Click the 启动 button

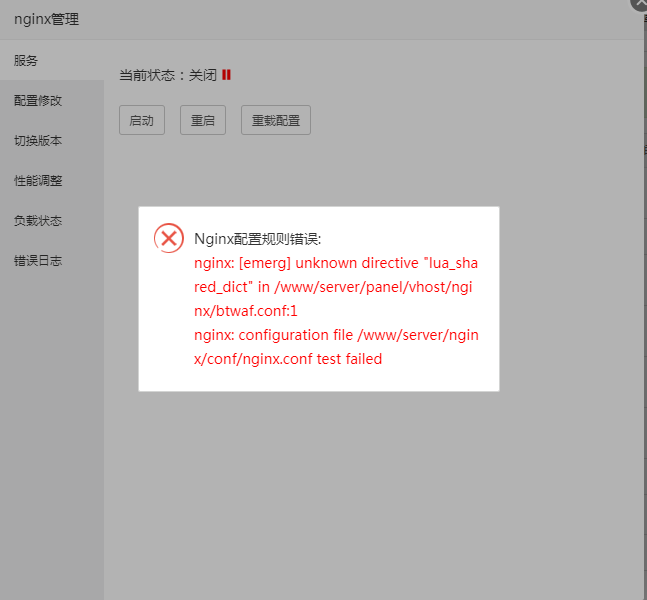pos(142,120)
